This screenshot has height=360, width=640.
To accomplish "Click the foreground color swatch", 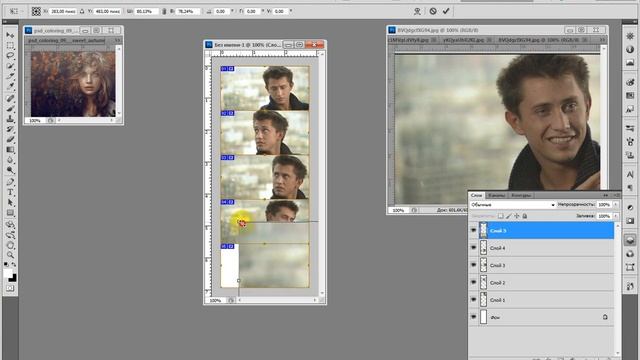I will tap(8, 273).
